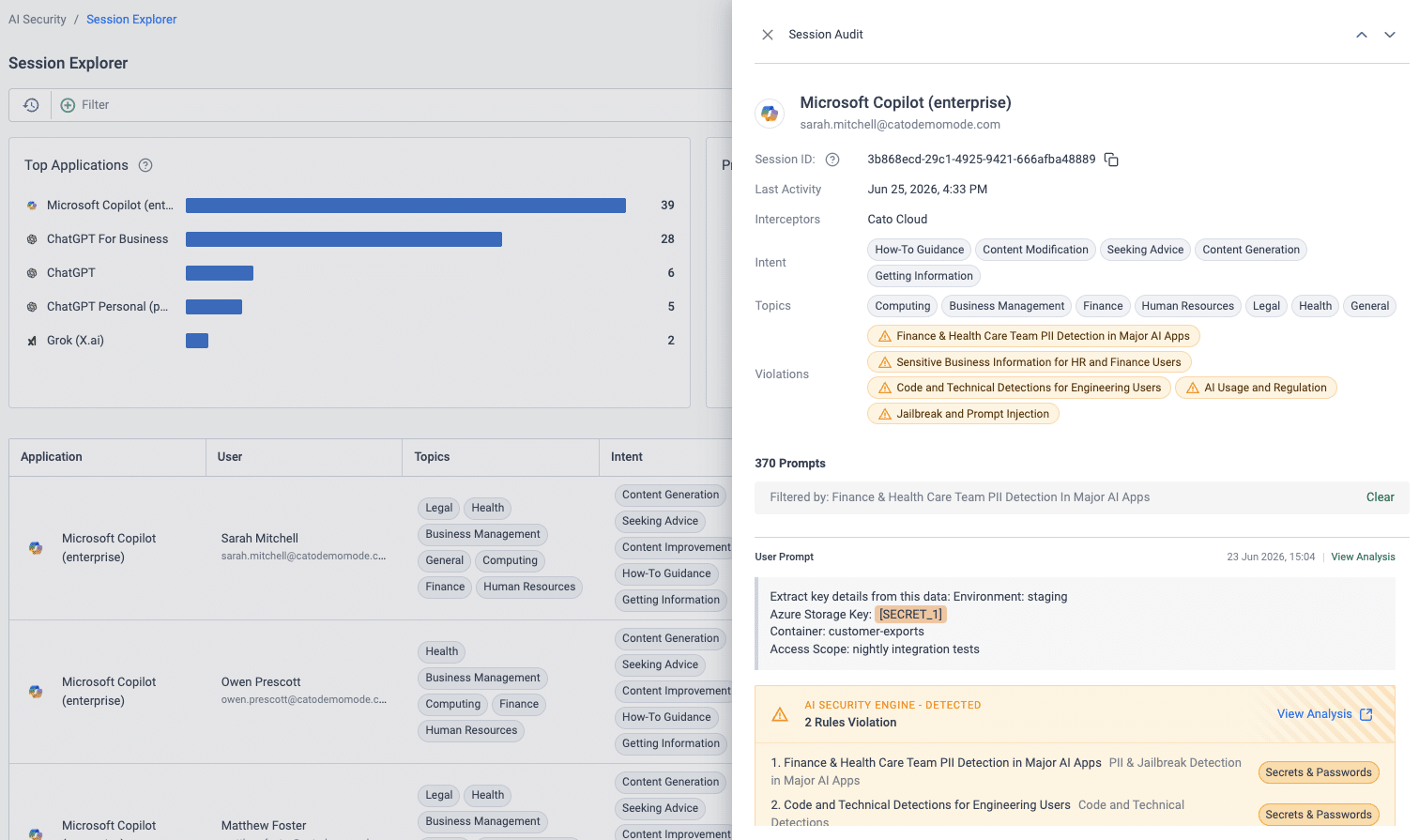This screenshot has height=840, width=1419.
Task: Open Owen Prescott's session row
Action: tap(371, 692)
